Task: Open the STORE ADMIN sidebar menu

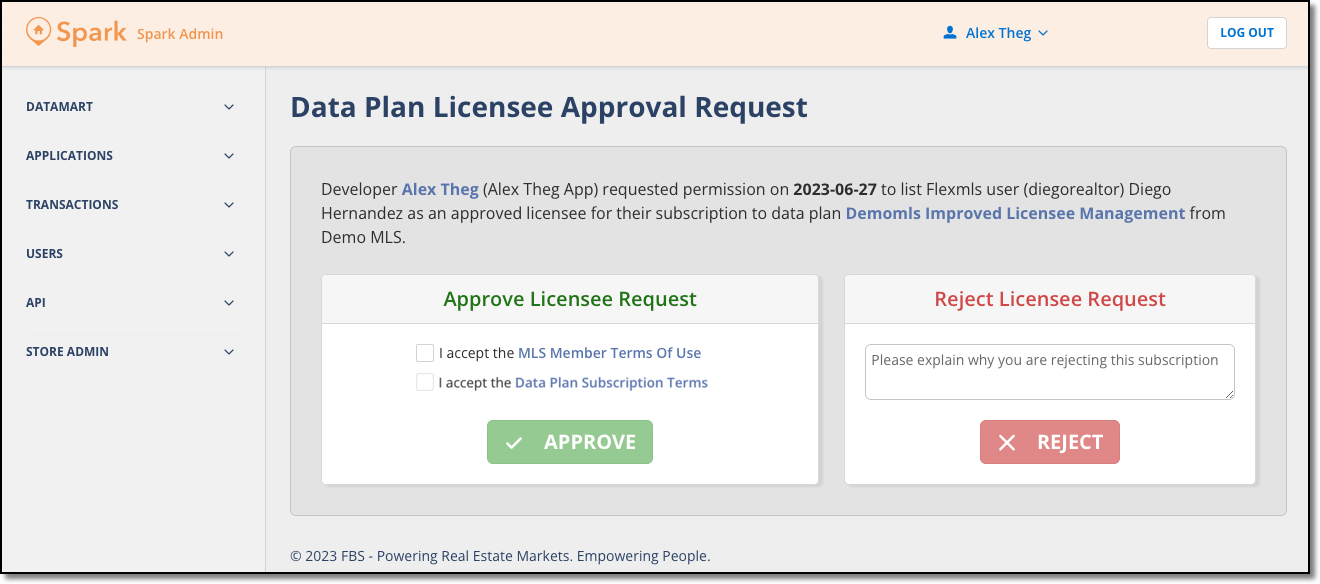Action: point(131,352)
